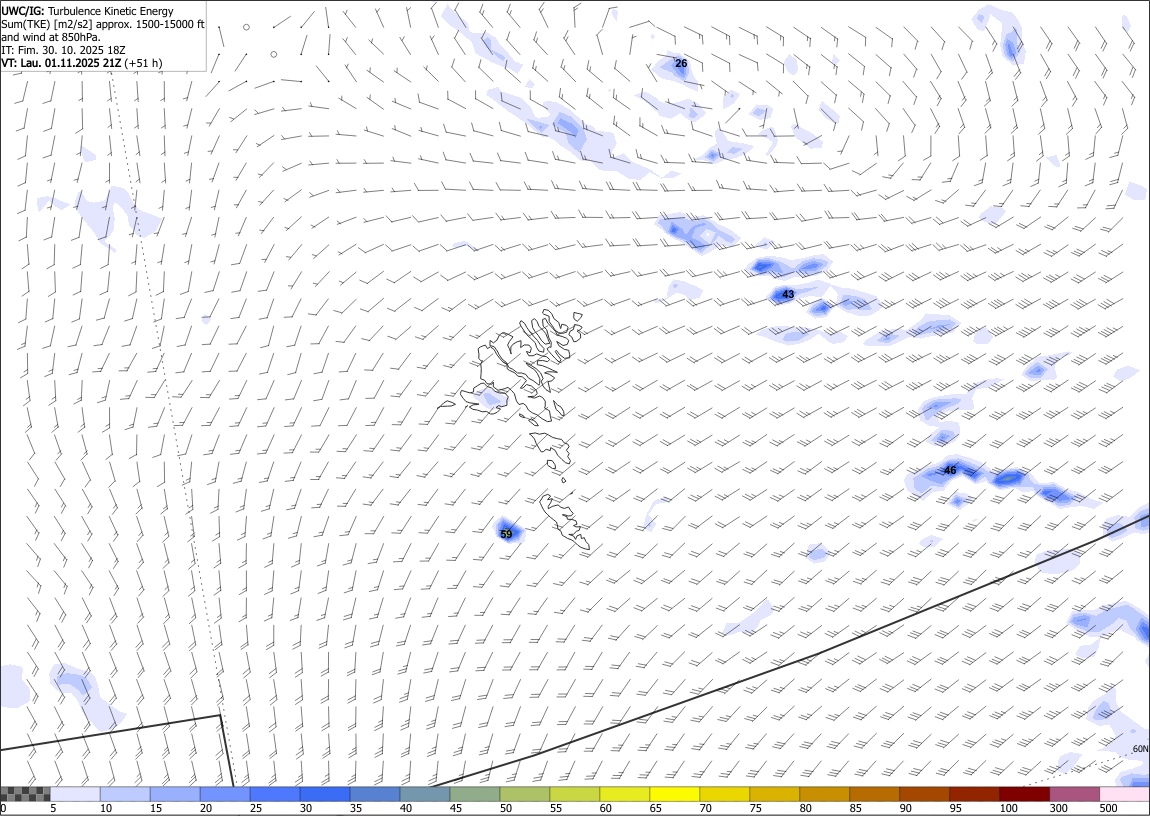Click the 40–45 grey-blue legend swatch
The image size is (1150, 816).
[x=425, y=794]
